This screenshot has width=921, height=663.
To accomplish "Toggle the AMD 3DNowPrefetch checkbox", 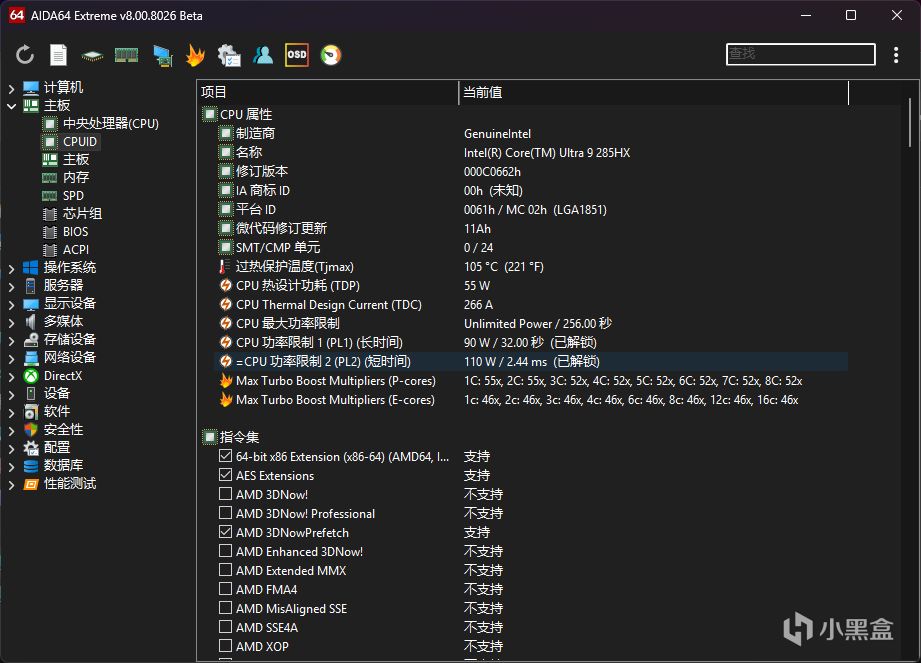I will click(x=225, y=532).
